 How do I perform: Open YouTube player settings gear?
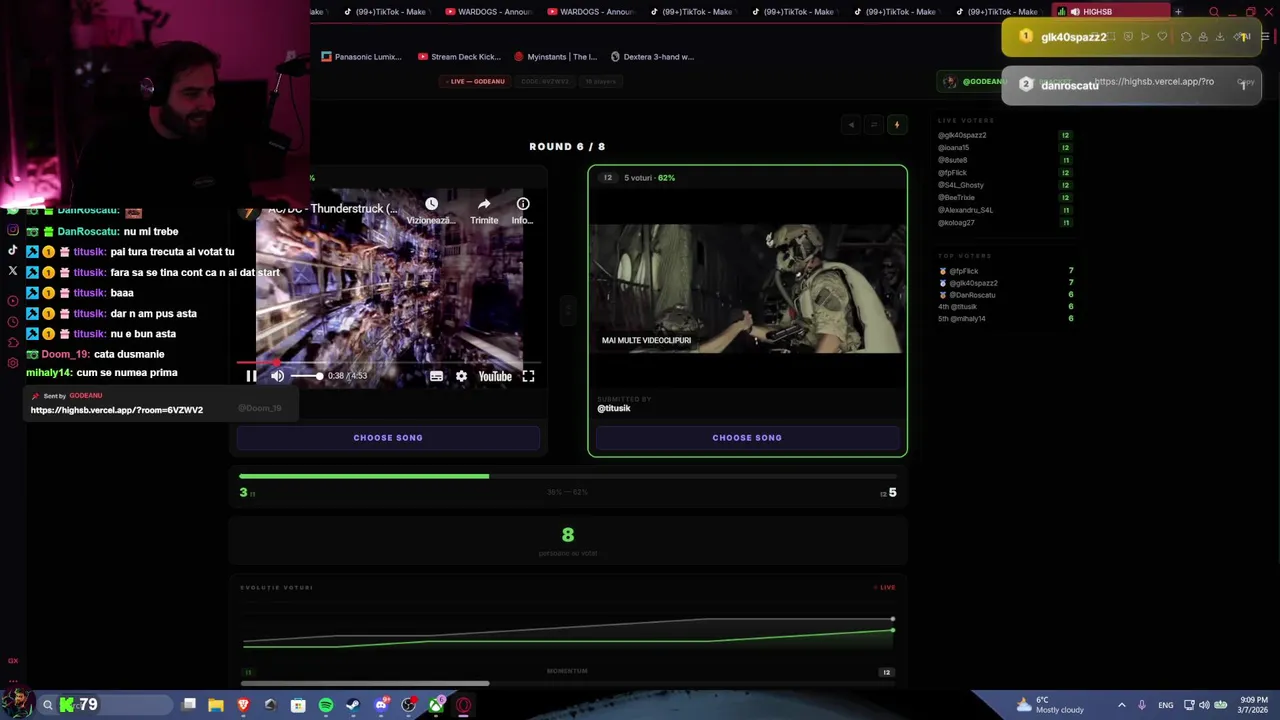point(461,376)
